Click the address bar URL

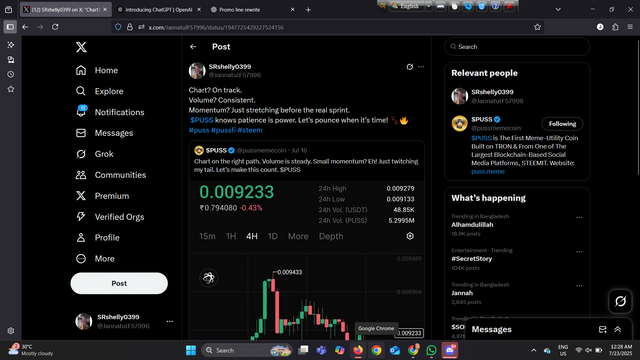pos(216,27)
